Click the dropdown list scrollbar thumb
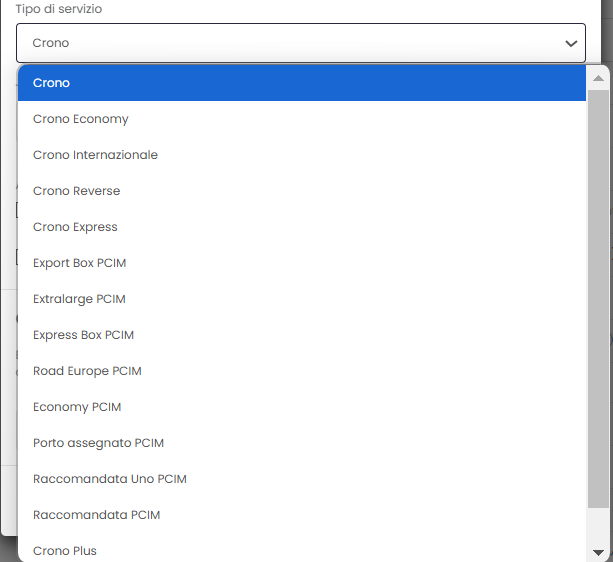Viewport: 613px width, 562px height. (x=598, y=299)
